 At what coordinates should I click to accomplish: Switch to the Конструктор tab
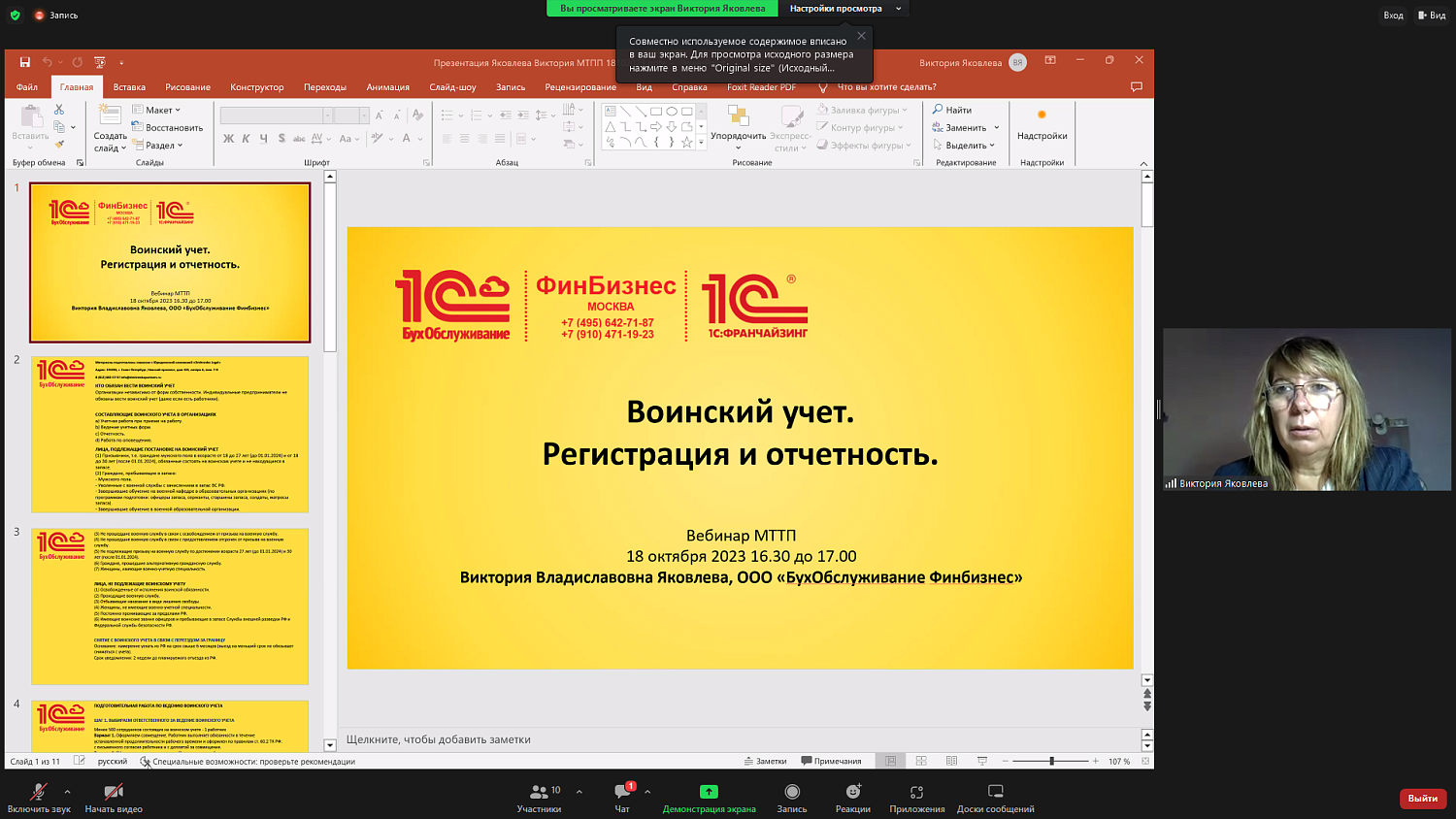point(257,87)
